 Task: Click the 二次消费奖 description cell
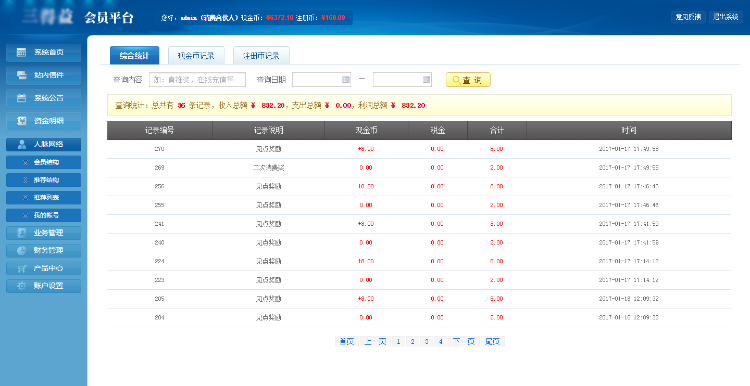click(x=268, y=168)
